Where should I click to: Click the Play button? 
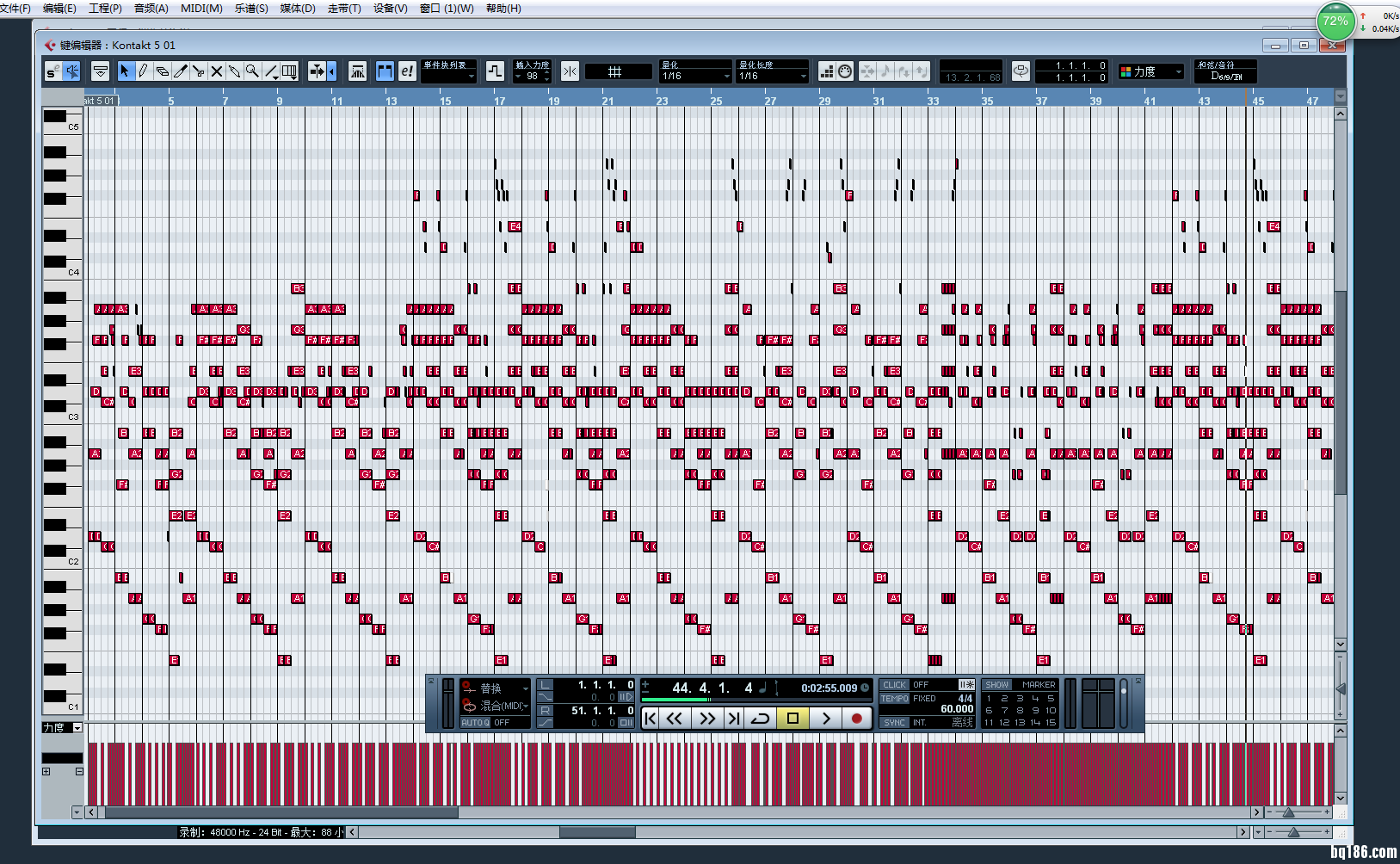(826, 718)
